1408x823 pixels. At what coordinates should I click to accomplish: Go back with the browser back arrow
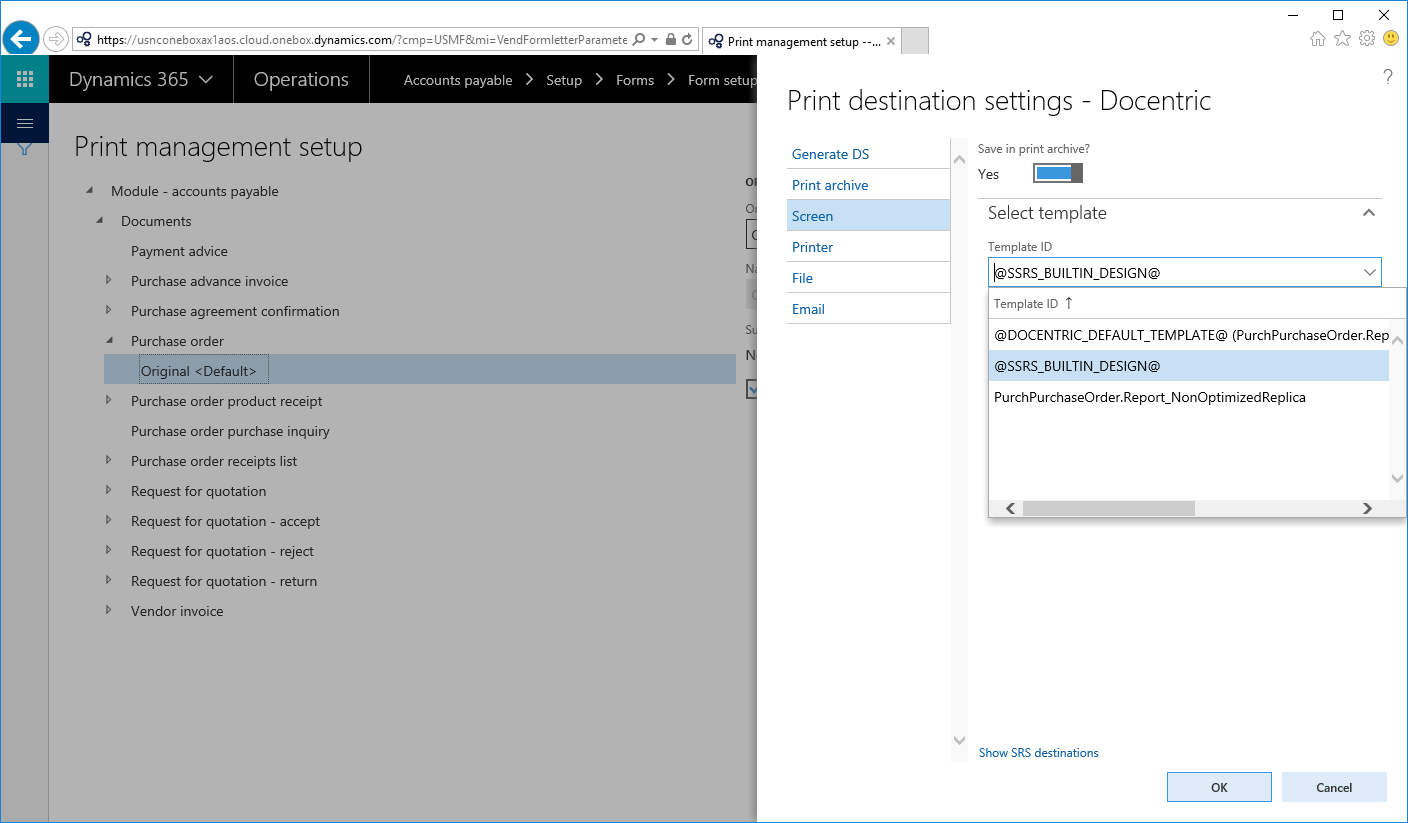21,39
